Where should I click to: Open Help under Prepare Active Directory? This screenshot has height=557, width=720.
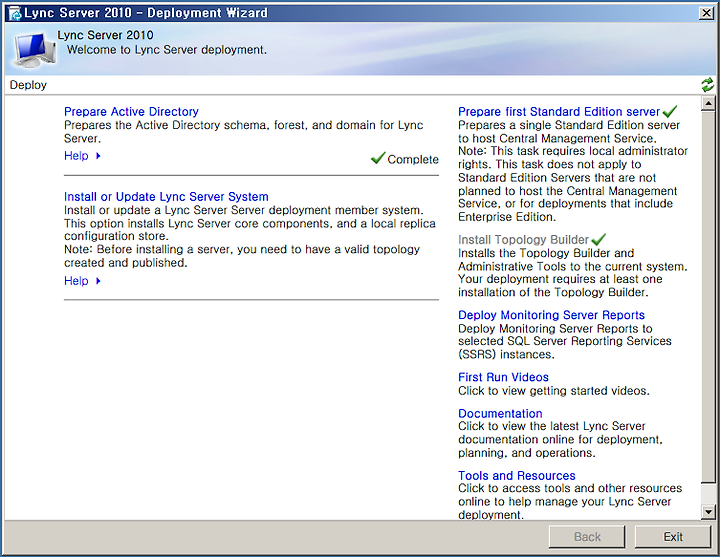[76, 156]
